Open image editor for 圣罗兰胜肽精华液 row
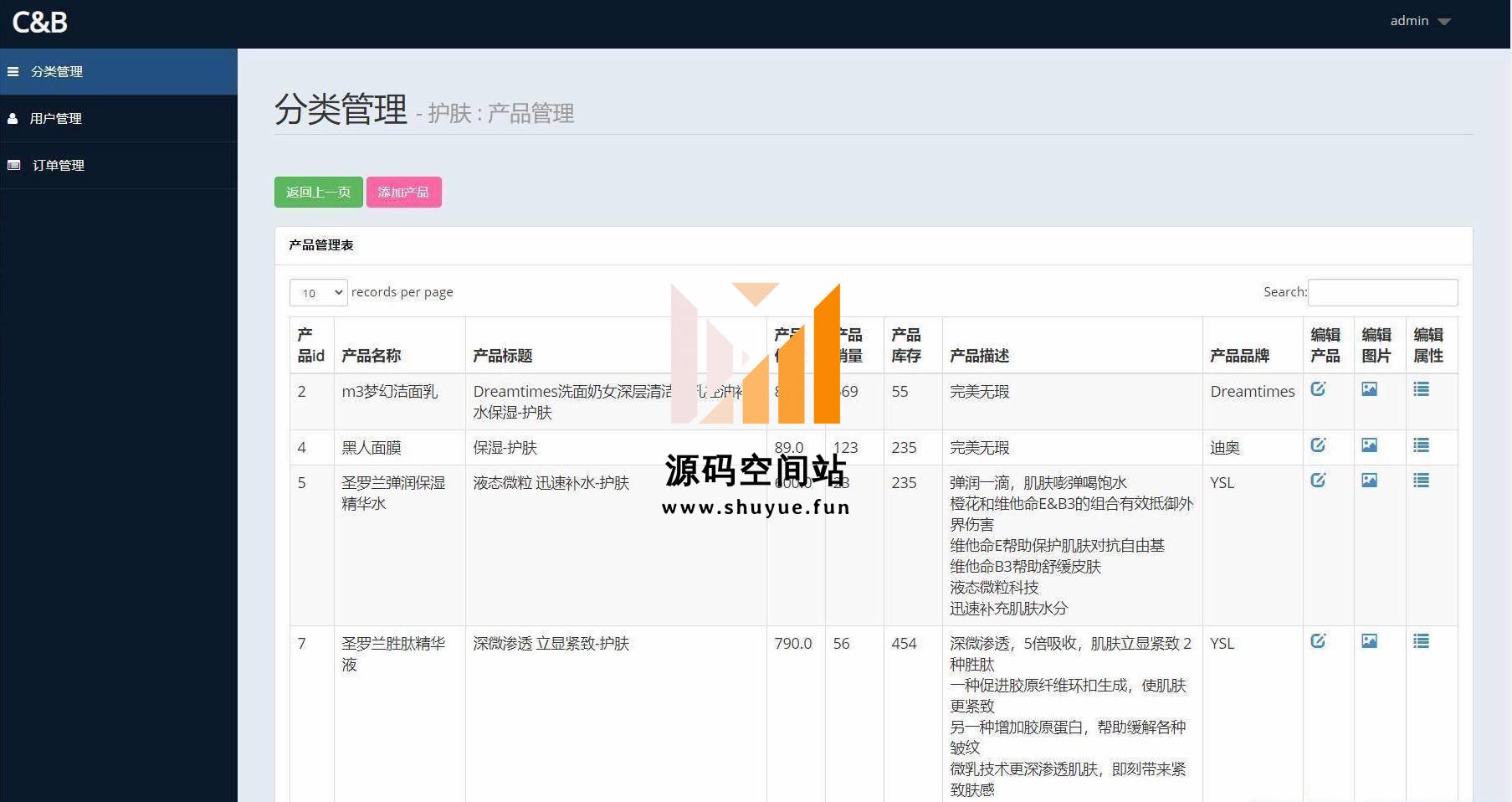 click(1369, 641)
